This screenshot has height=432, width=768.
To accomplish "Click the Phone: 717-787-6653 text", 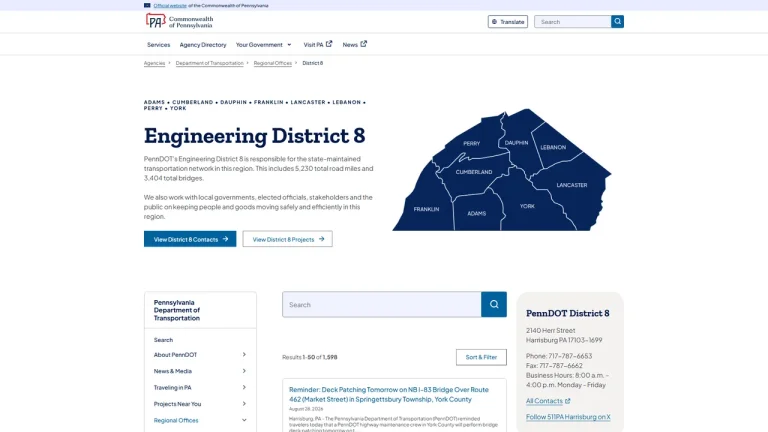I will click(559, 356).
